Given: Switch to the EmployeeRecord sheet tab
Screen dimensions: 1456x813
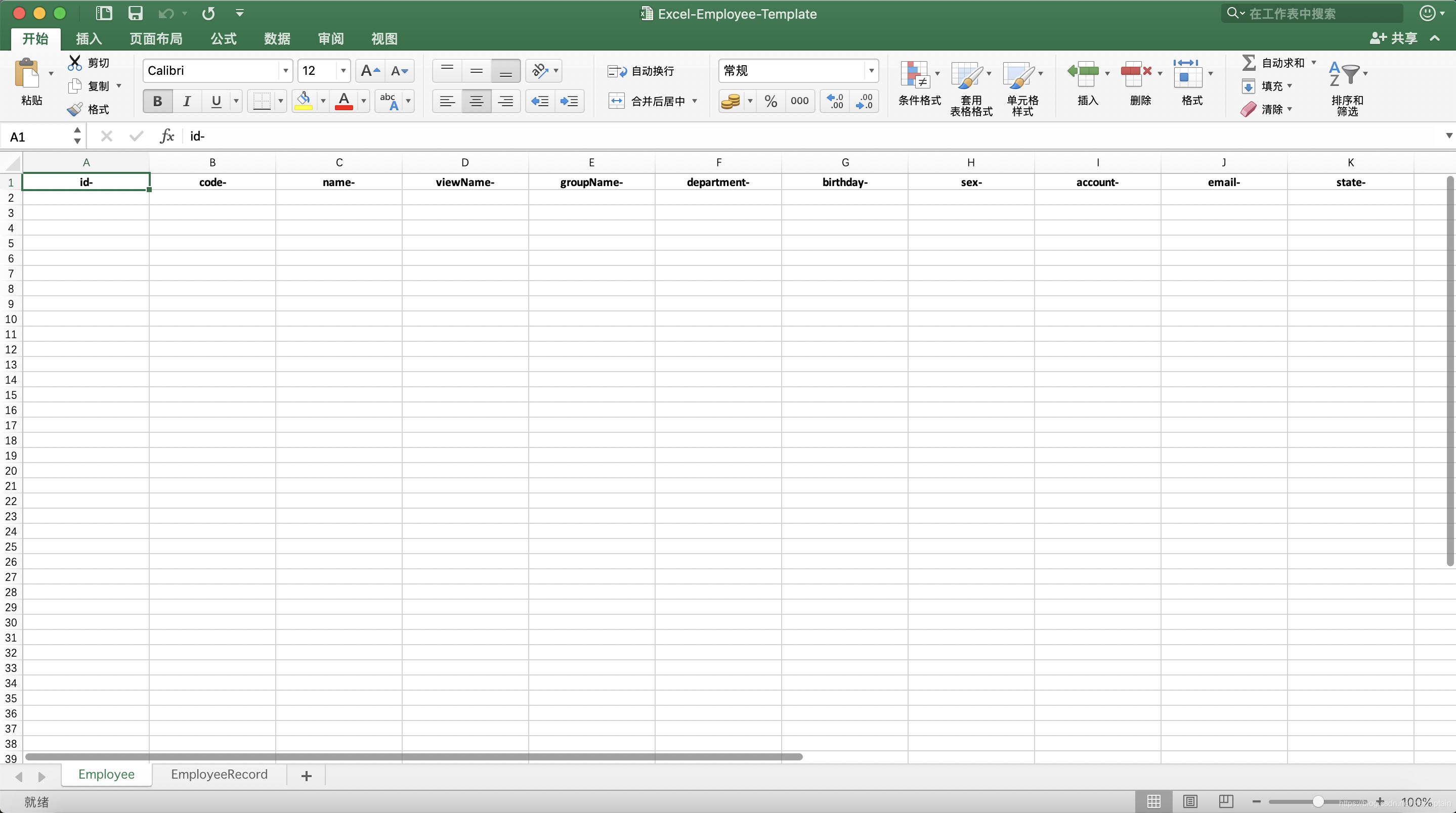Looking at the screenshot, I should [219, 774].
